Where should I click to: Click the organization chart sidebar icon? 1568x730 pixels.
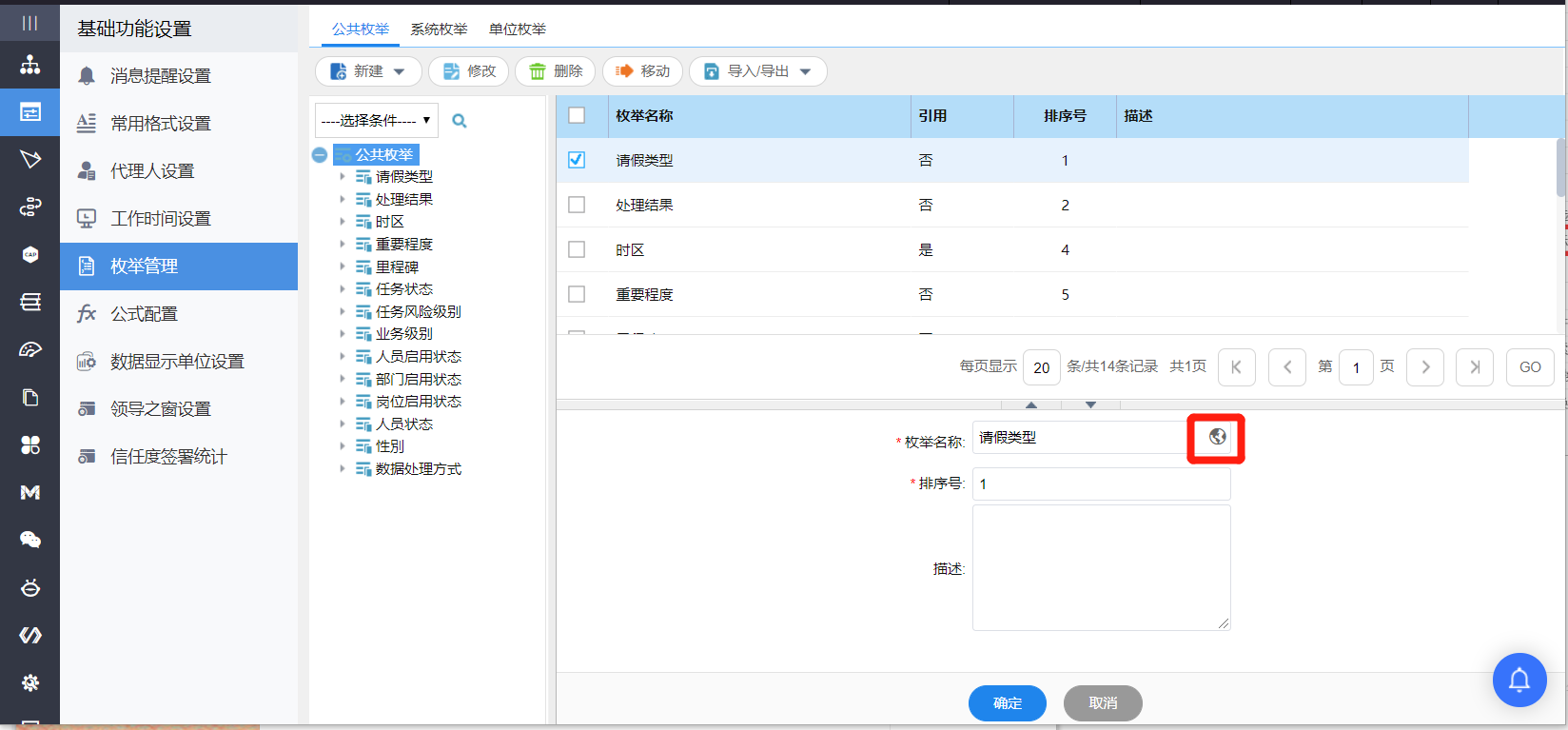[x=30, y=65]
